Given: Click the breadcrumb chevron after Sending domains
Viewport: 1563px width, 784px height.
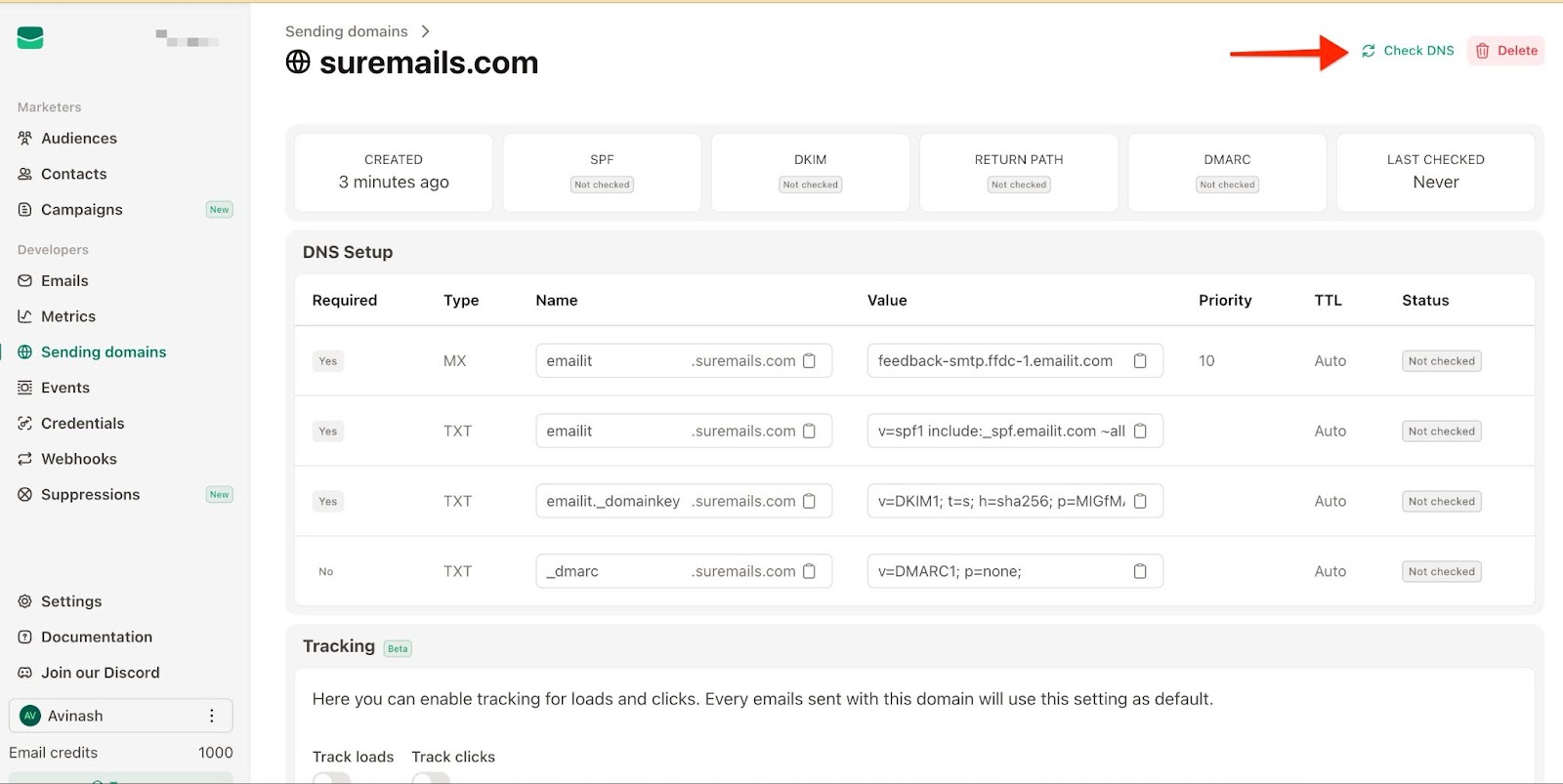Looking at the screenshot, I should point(425,32).
